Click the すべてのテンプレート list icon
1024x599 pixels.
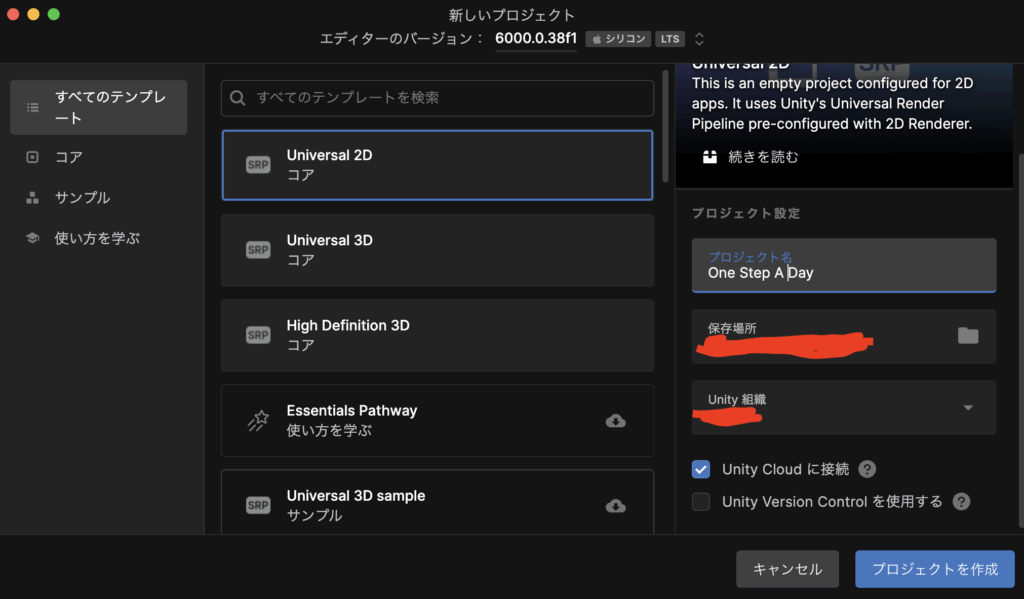click(x=33, y=107)
